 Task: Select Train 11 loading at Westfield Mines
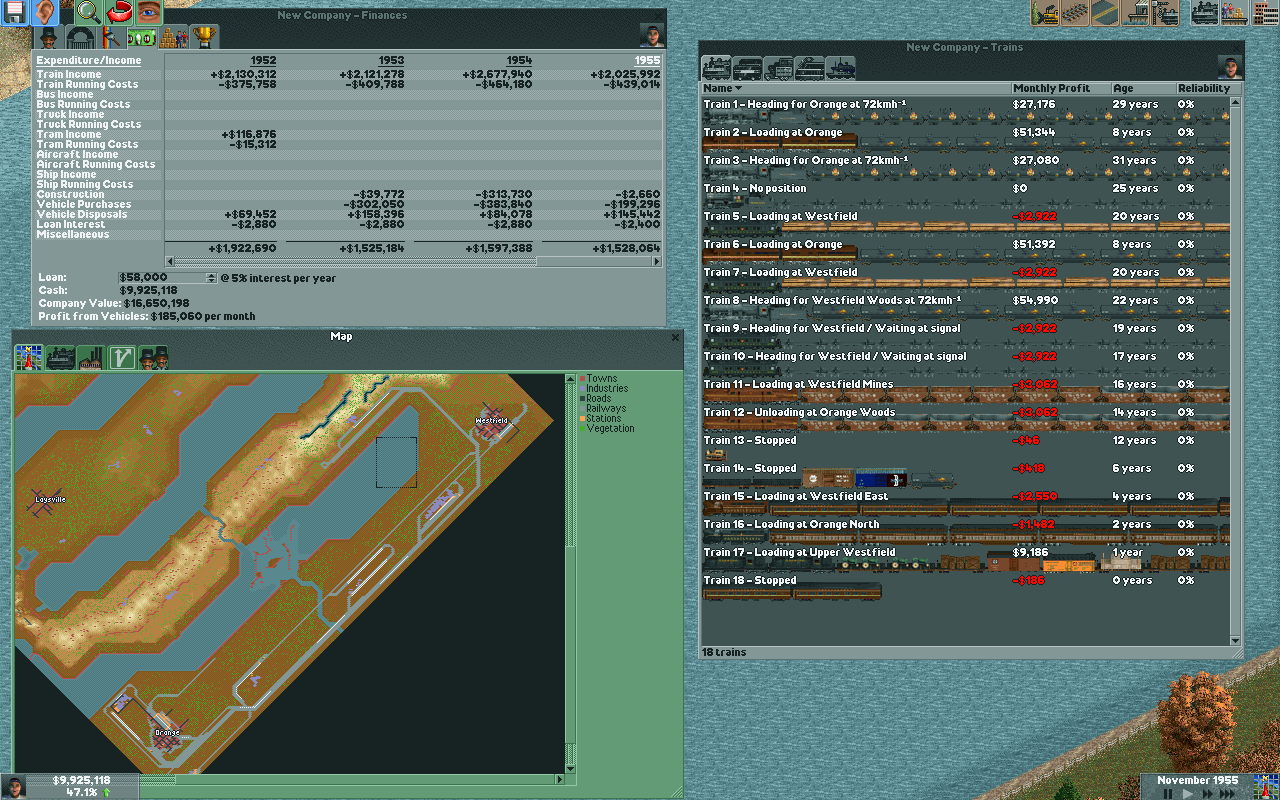point(965,389)
